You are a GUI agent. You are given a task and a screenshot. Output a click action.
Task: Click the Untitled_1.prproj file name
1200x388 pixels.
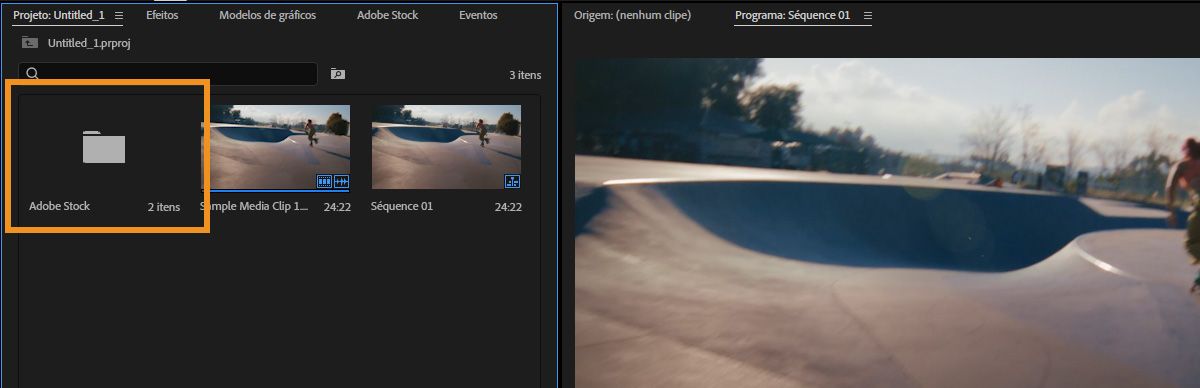pyautogui.click(x=88, y=44)
